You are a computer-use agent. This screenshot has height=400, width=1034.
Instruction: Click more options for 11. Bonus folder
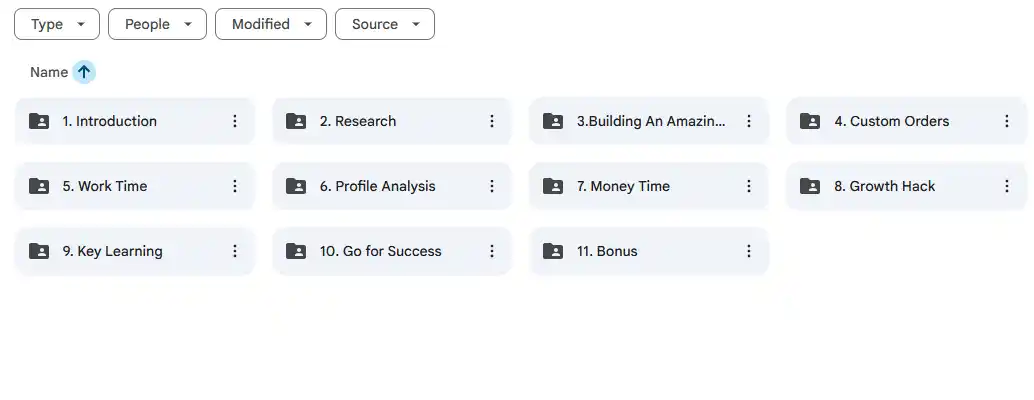coord(749,251)
